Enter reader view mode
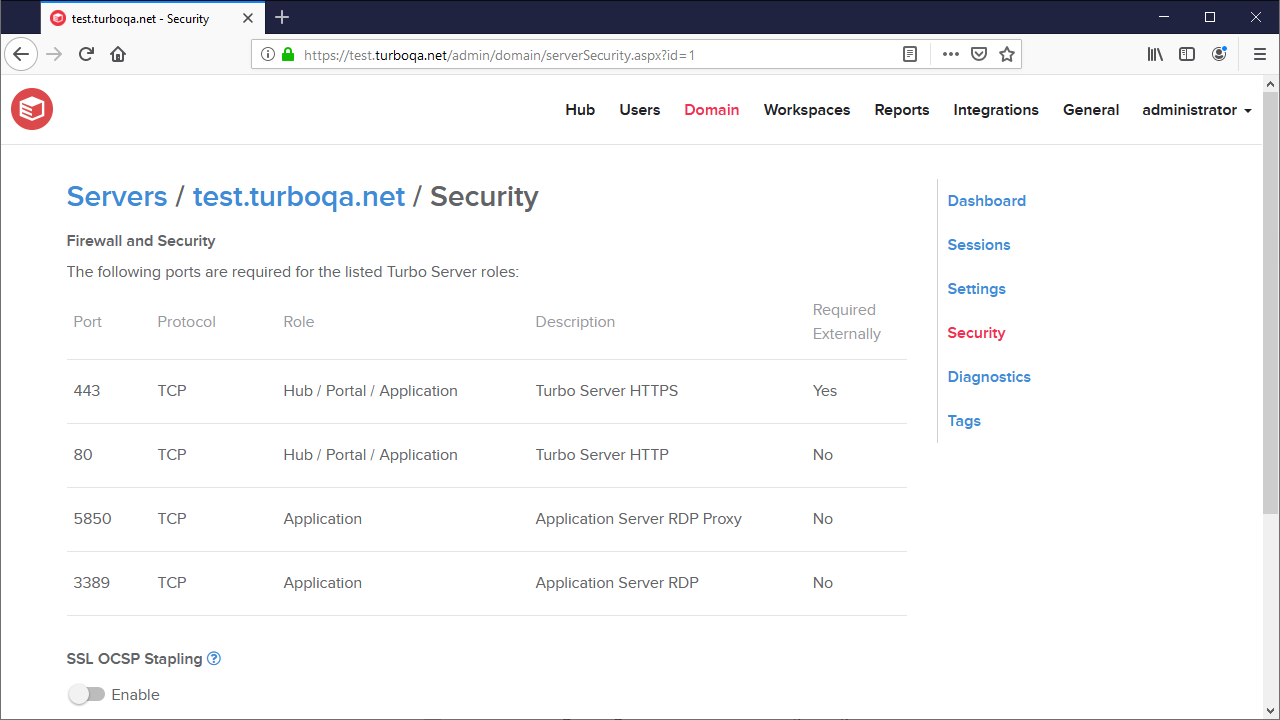 coord(909,54)
